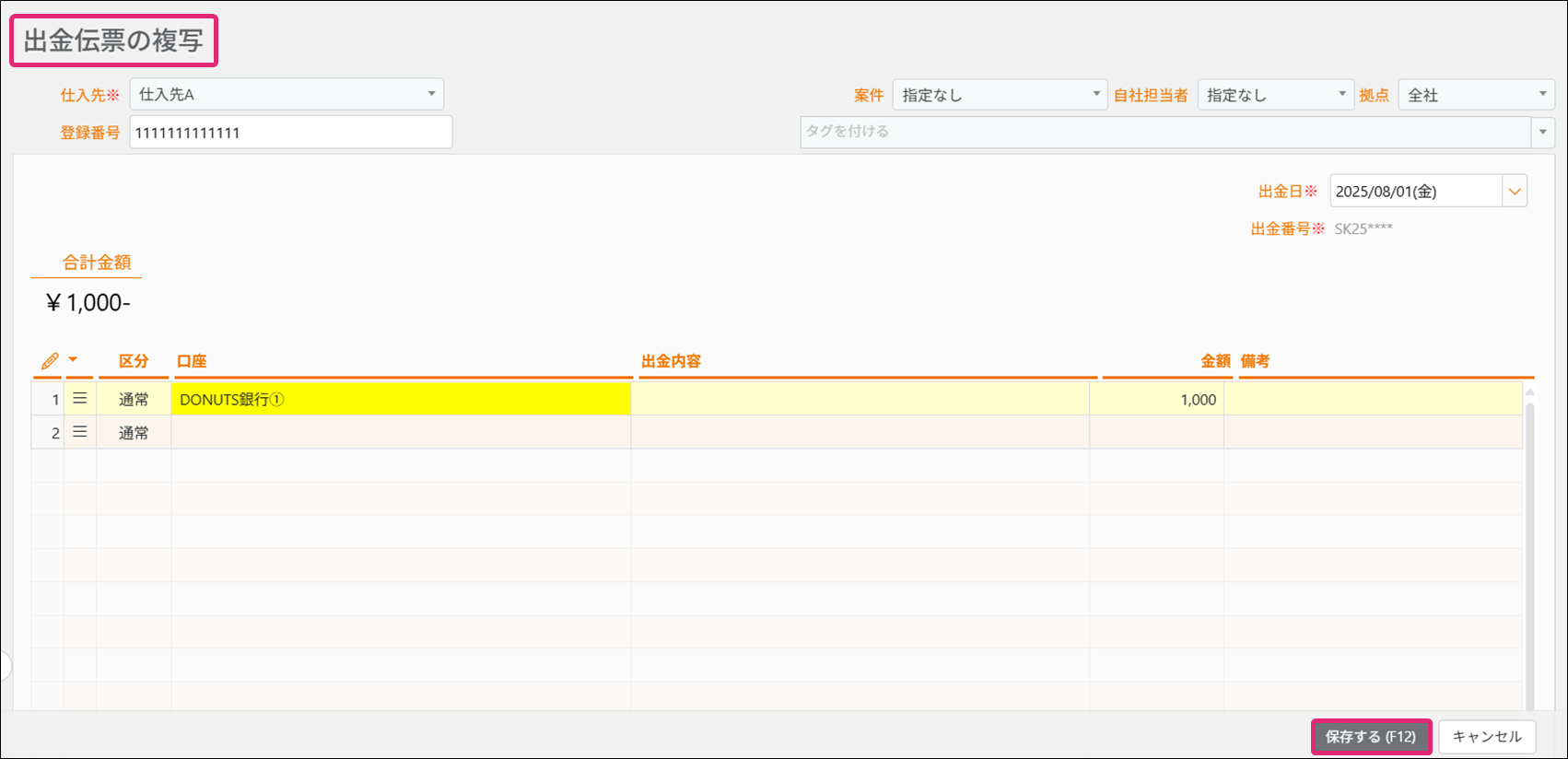Click the 1,000 amount cell in row 1
Viewport: 1568px width, 759px height.
click(1157, 400)
